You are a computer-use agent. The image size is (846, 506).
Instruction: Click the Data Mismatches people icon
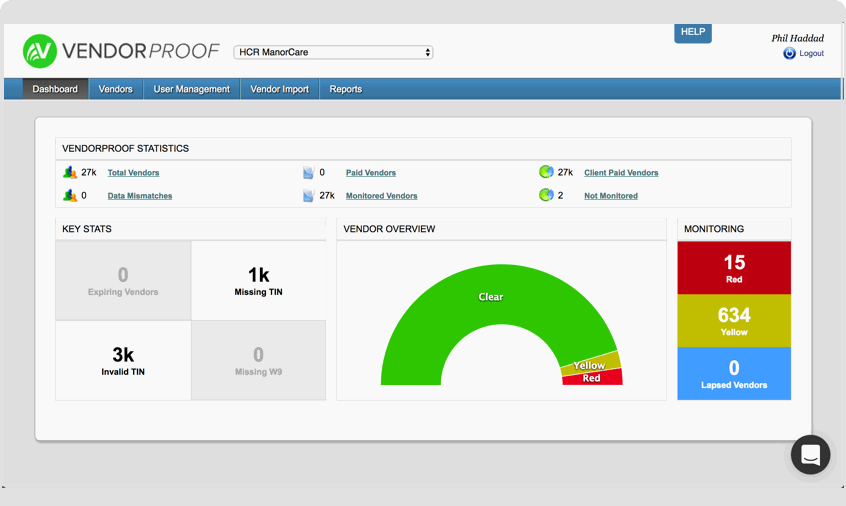tap(70, 195)
